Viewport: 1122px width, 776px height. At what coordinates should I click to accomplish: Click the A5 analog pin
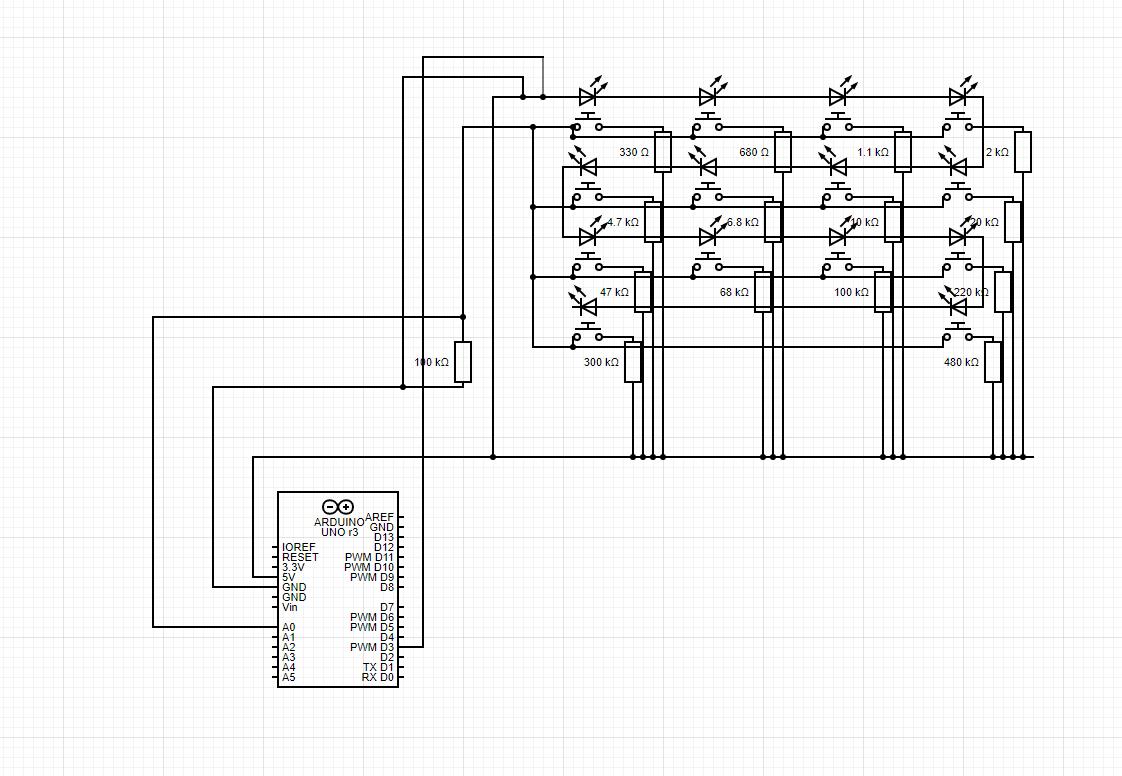pyautogui.click(x=288, y=677)
